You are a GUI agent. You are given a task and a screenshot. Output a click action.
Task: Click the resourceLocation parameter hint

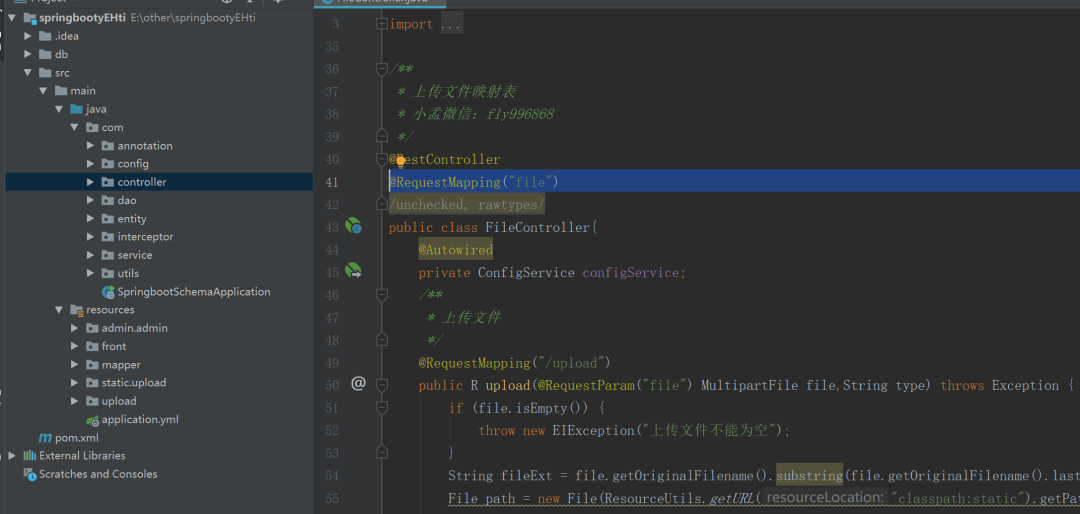pos(824,497)
